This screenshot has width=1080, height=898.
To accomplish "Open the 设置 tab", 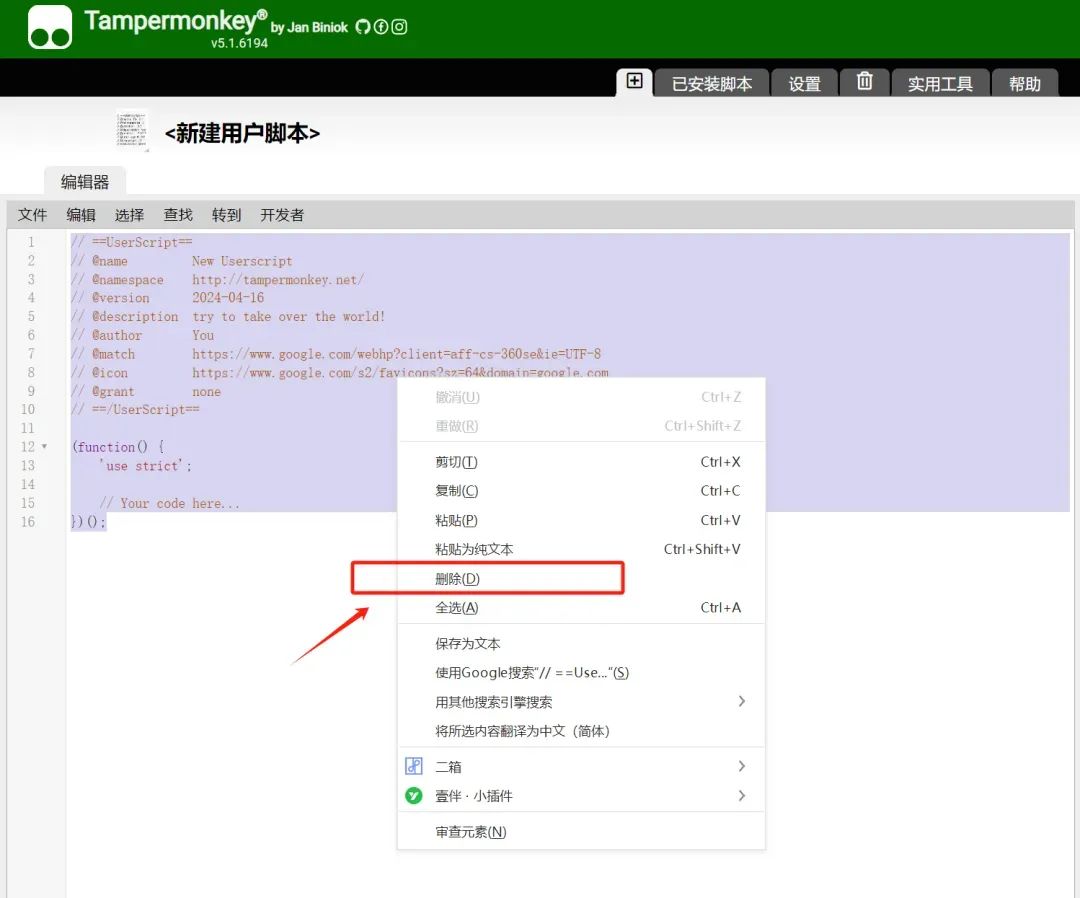I will (804, 84).
